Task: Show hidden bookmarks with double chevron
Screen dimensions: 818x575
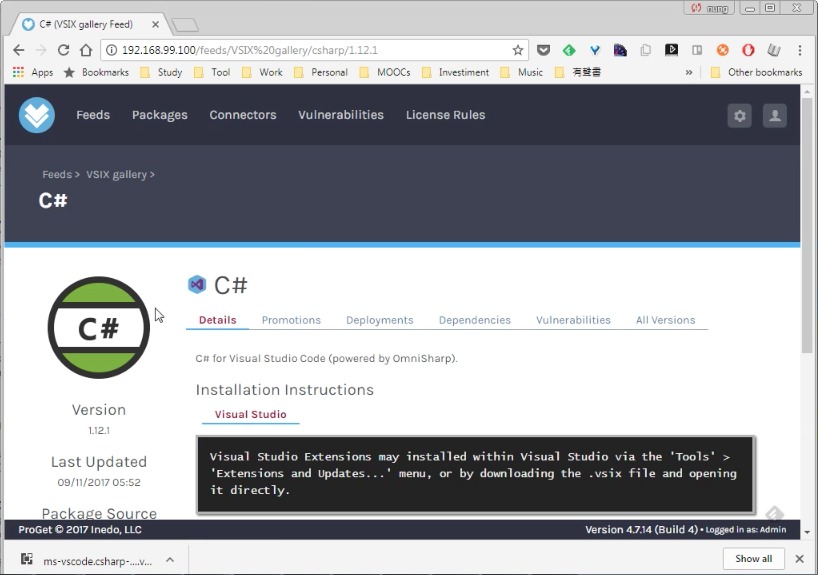Action: click(x=689, y=72)
